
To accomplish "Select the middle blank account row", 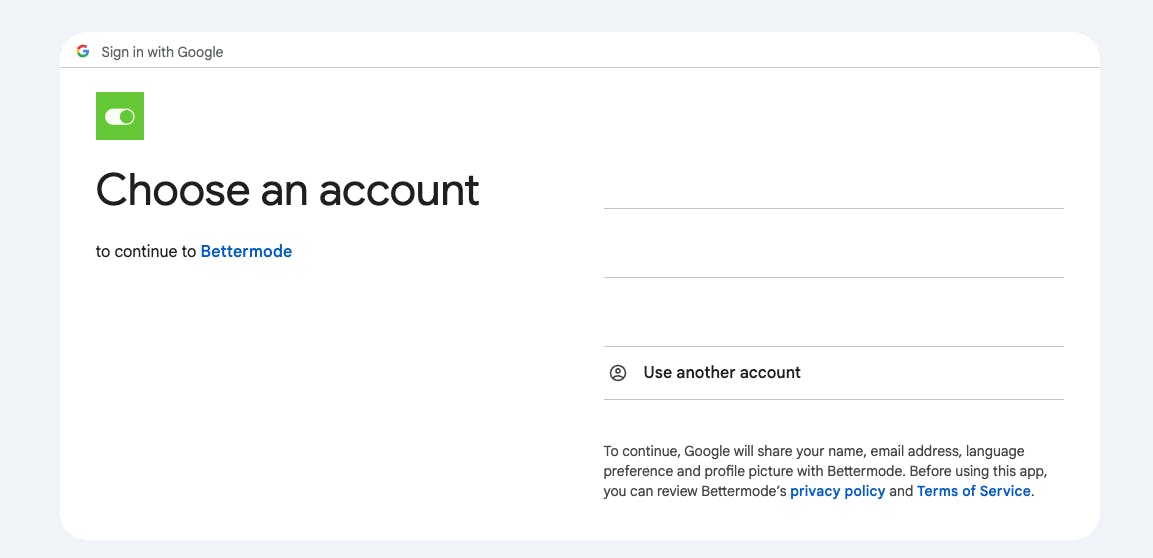I will click(x=833, y=244).
